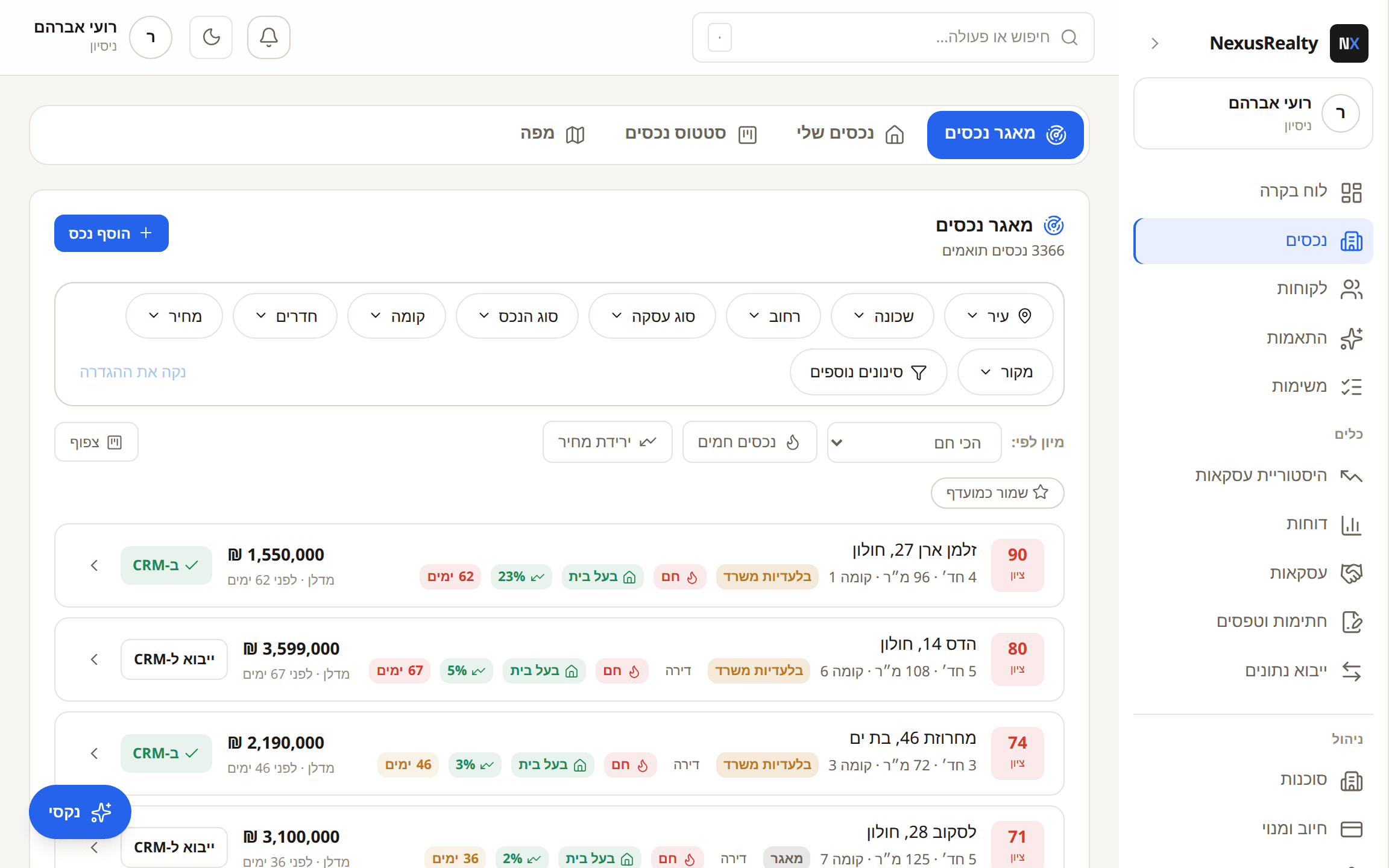1389x868 pixels.
Task: Click בלעדיות משרד tag on הדס 14
Action: coord(759,671)
